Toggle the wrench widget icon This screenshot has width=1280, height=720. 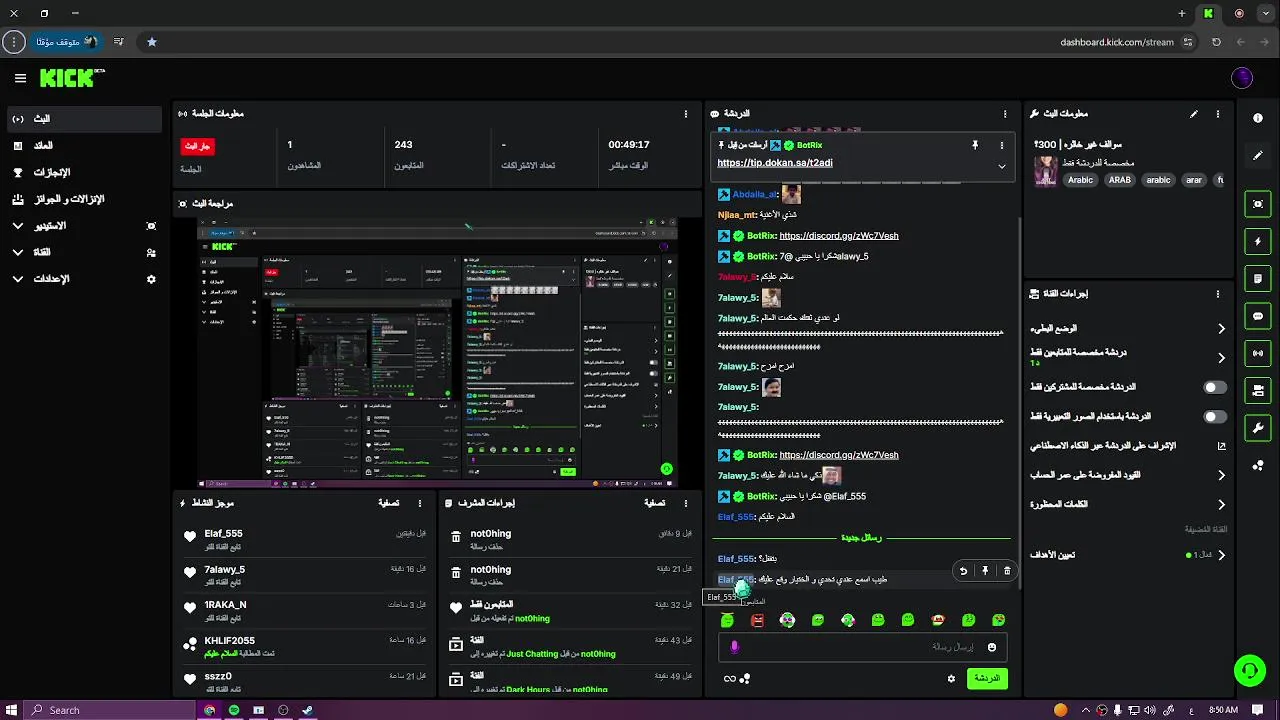1258,428
